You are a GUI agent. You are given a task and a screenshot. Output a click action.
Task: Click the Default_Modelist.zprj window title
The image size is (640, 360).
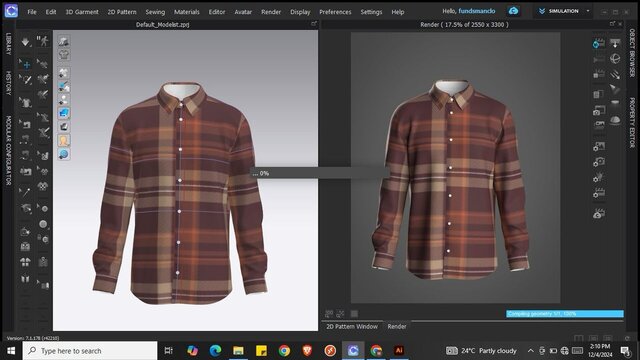[162, 24]
